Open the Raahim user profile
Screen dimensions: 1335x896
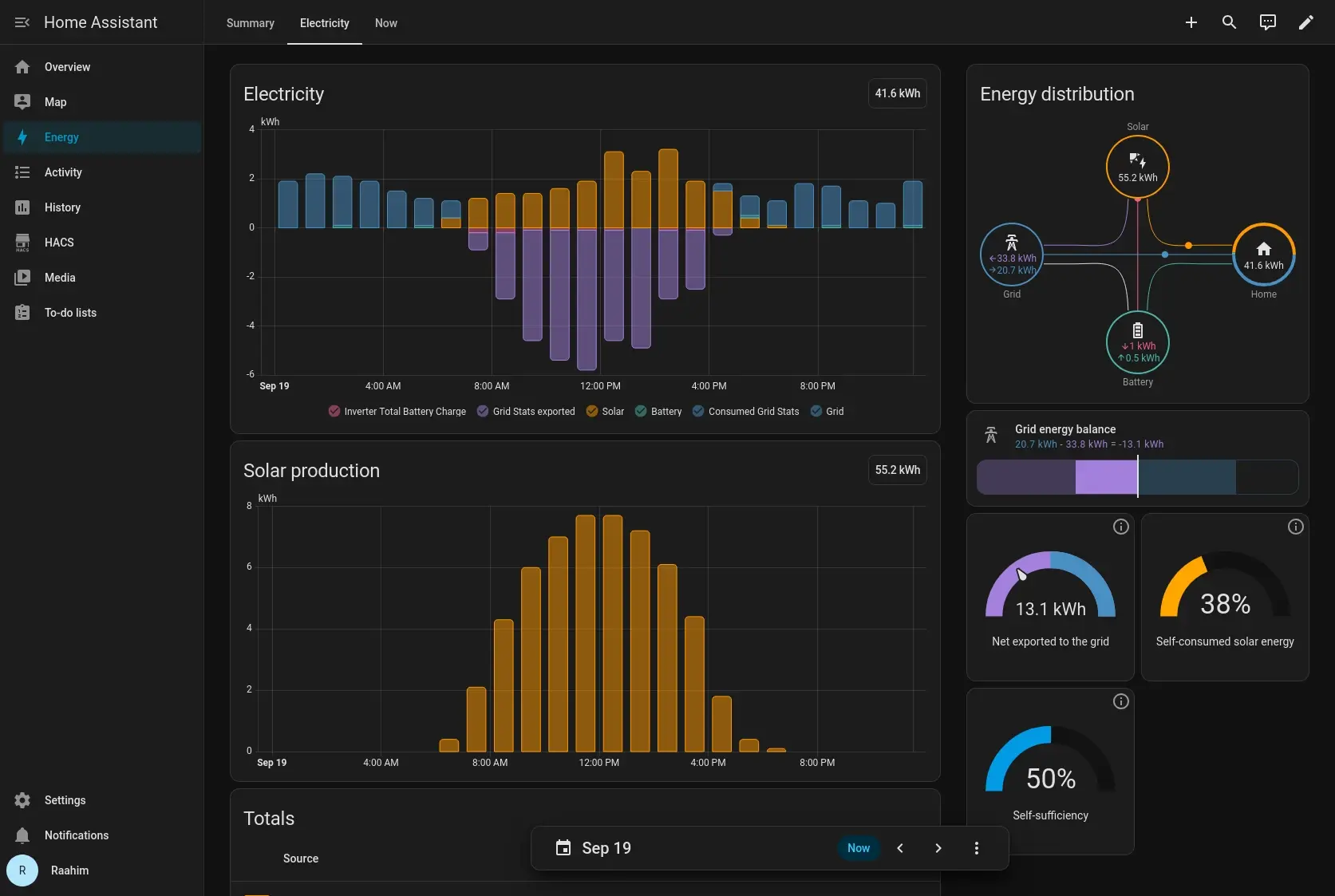[x=102, y=870]
